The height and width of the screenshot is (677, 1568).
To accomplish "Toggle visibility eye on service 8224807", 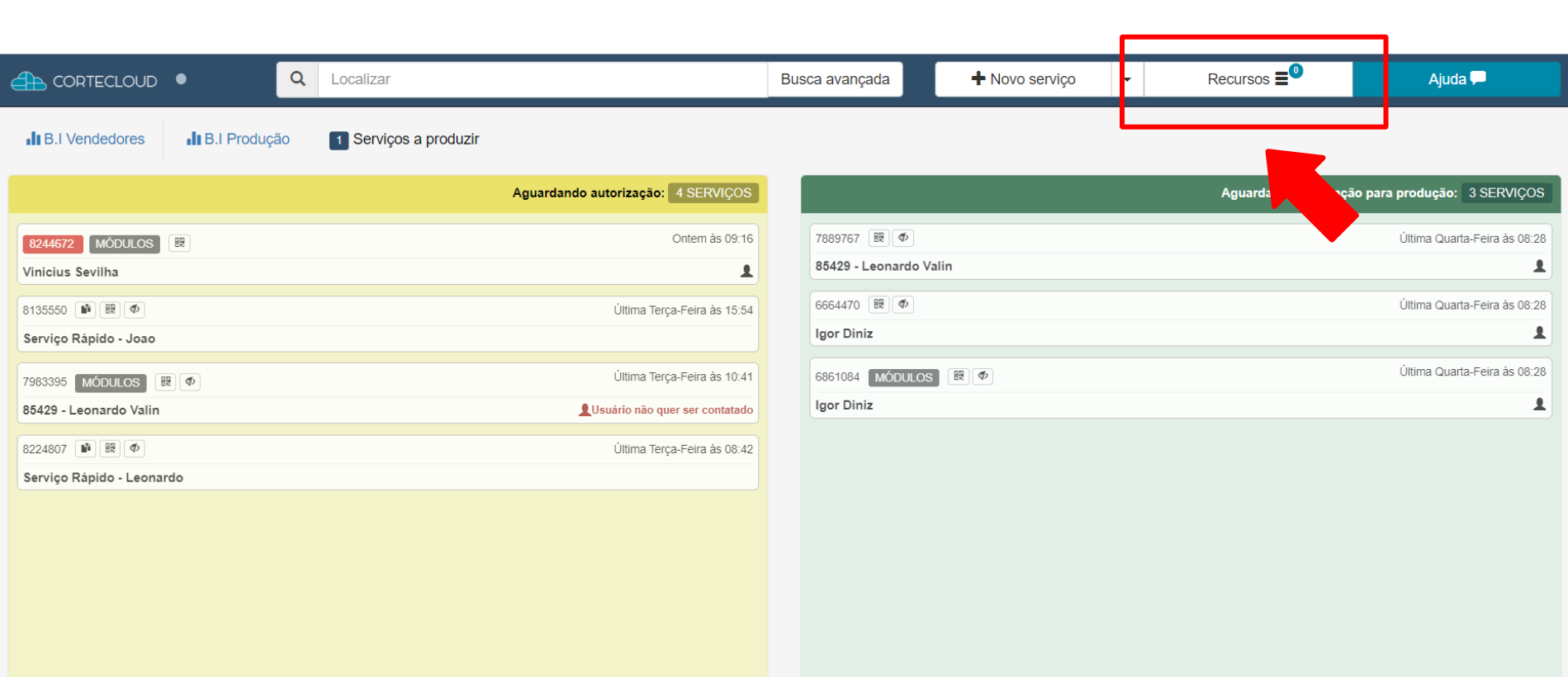I will tap(135, 448).
